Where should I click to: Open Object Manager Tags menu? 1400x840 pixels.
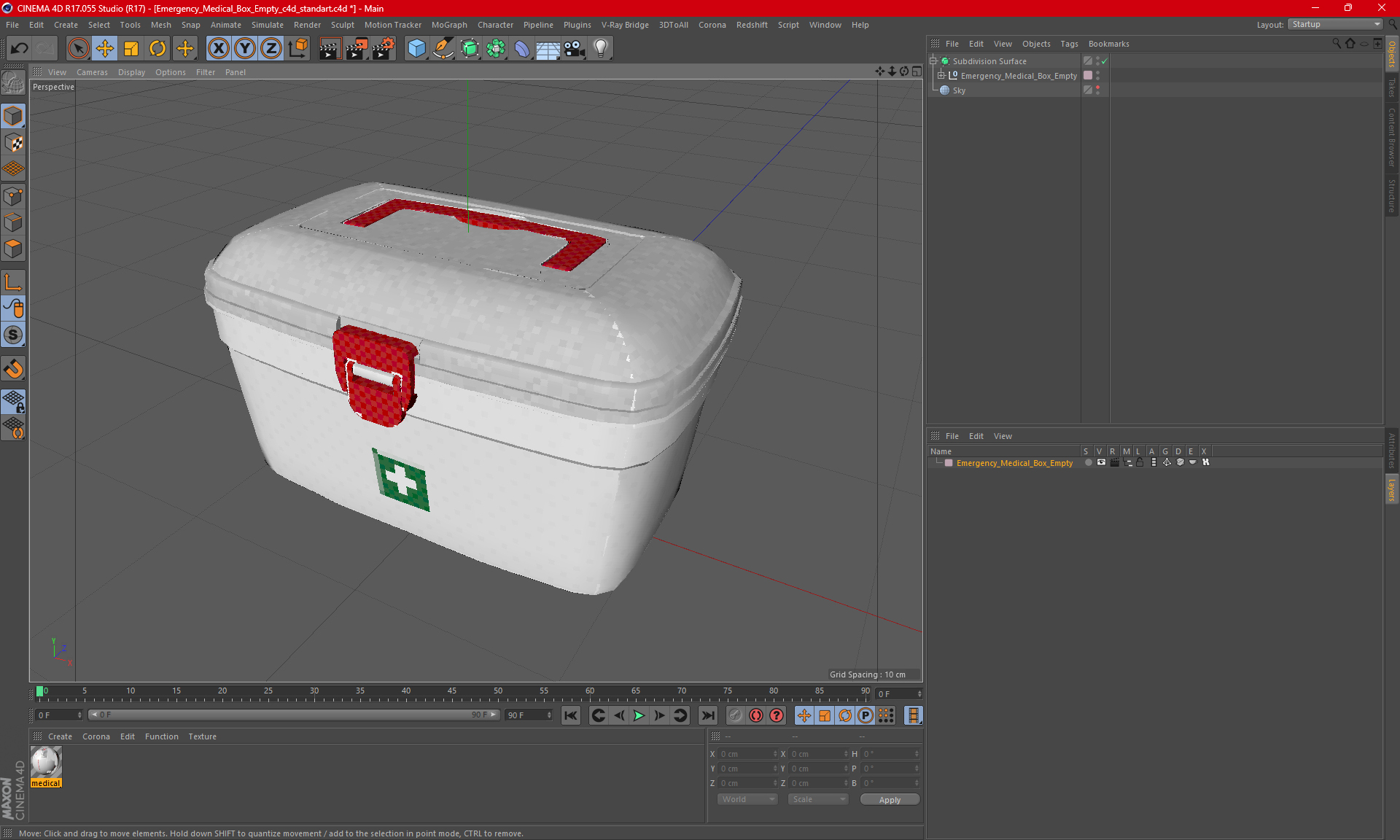point(1069,44)
